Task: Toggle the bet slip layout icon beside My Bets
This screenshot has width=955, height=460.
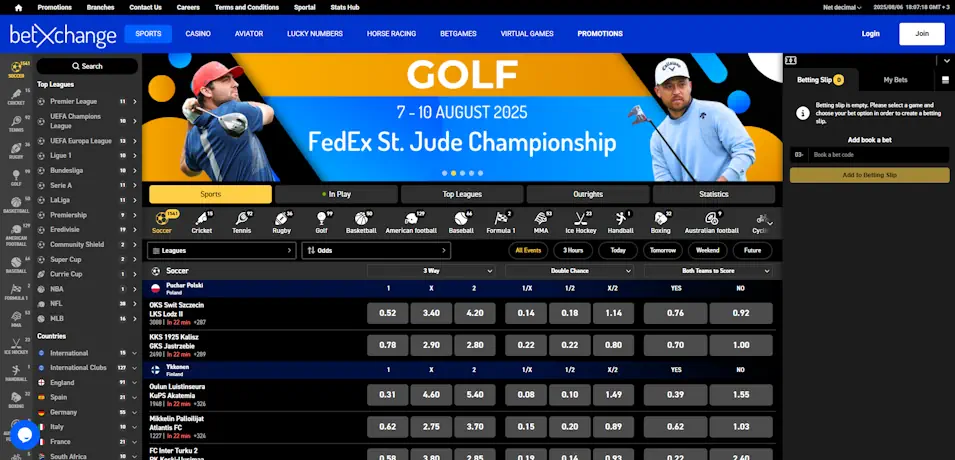Action: (x=945, y=80)
